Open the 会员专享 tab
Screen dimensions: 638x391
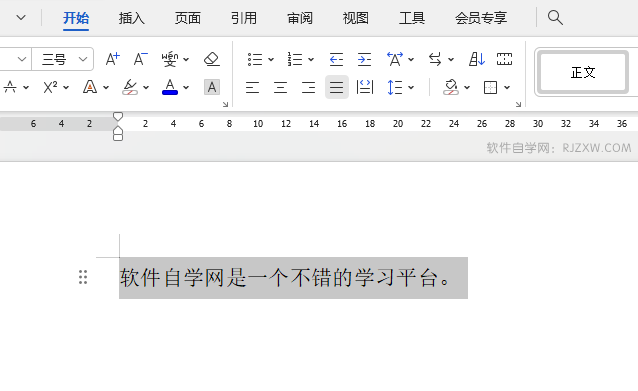(481, 18)
